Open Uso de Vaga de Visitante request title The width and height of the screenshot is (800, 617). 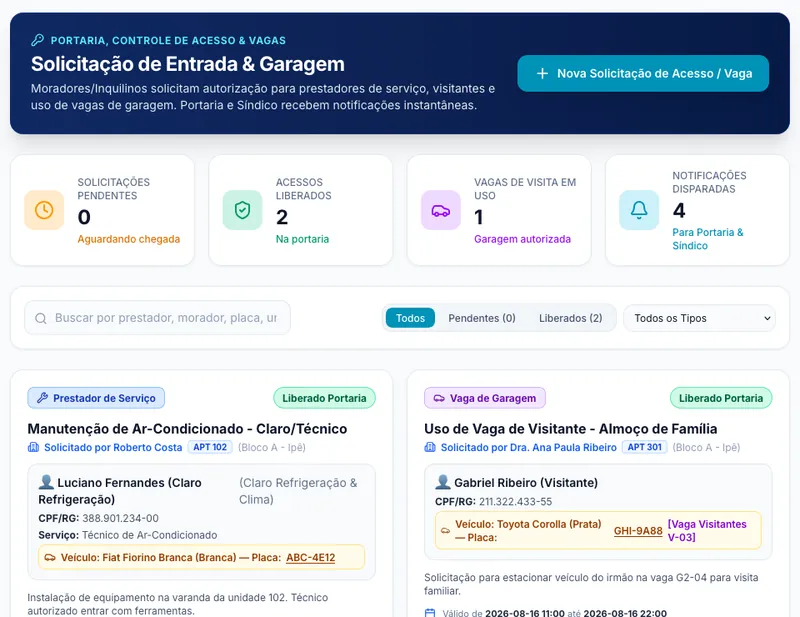(x=570, y=429)
